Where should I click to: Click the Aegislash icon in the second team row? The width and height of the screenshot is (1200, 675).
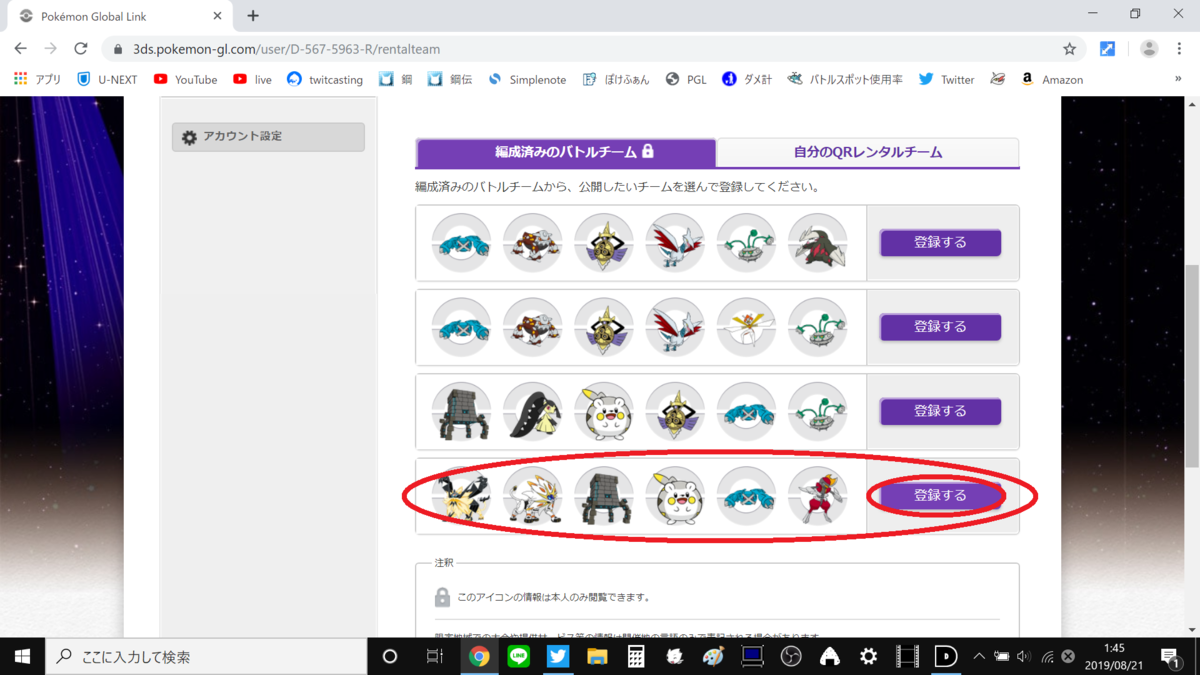(604, 327)
